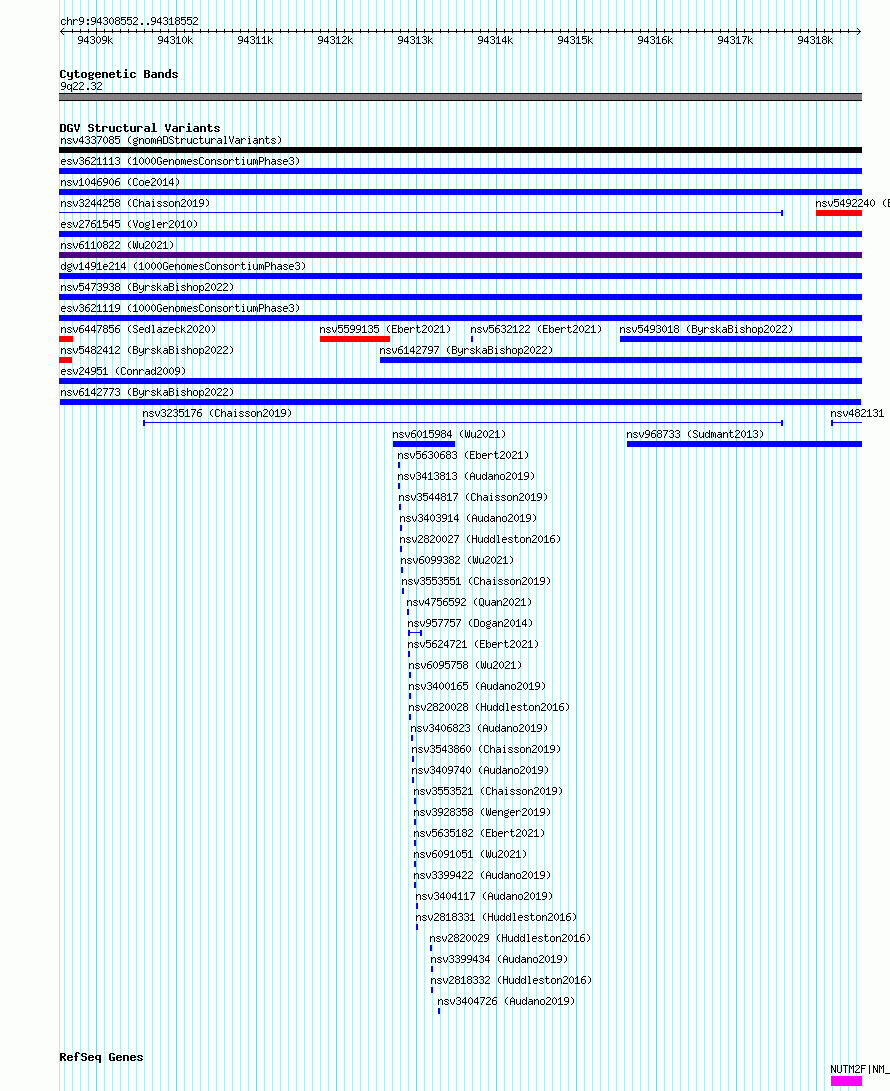The image size is (890, 1091).
Task: Select nsv6015984 (Wu2021) label
Action: [x=449, y=434]
